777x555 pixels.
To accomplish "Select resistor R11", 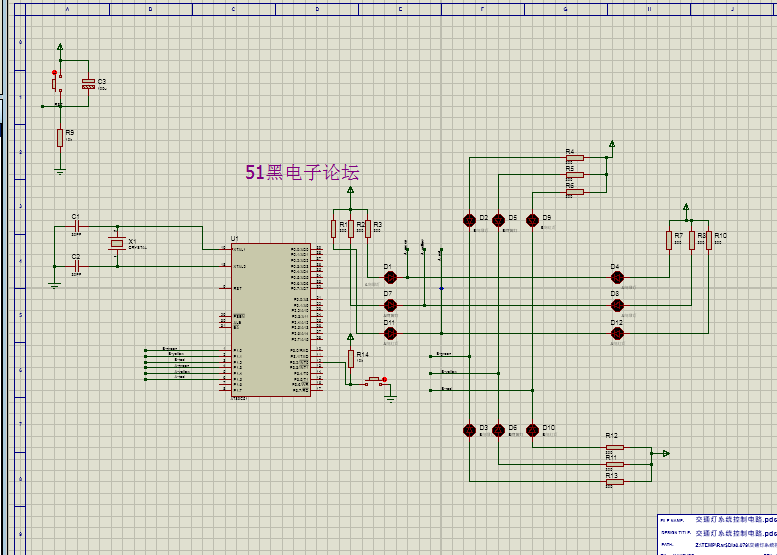I will tap(615, 464).
